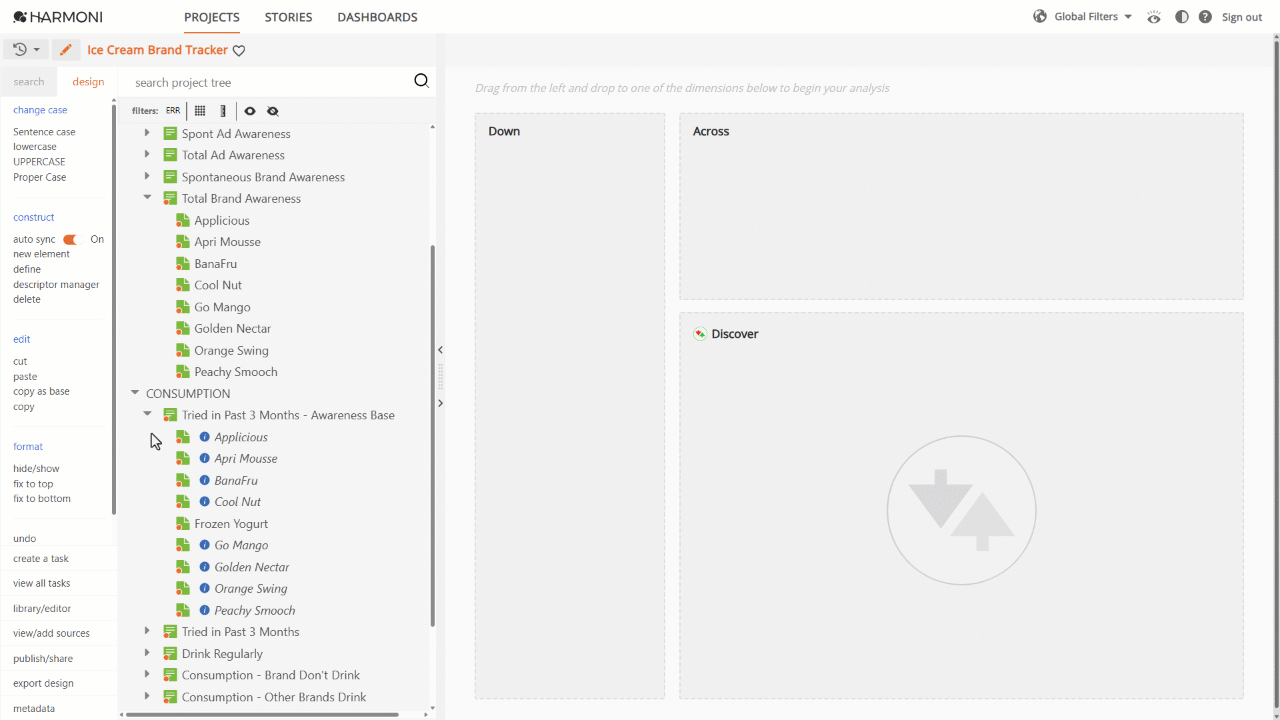Click the eye with lashes icon

(1155, 17)
